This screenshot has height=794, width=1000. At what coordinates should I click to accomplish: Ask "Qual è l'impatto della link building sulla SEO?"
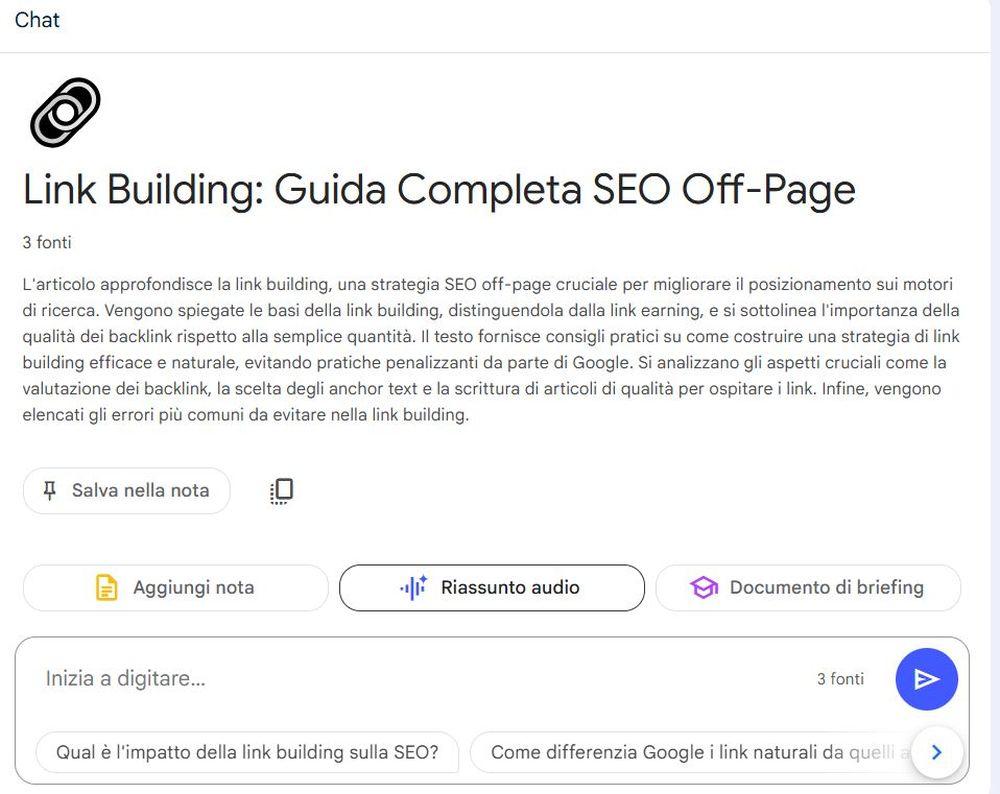coord(247,752)
